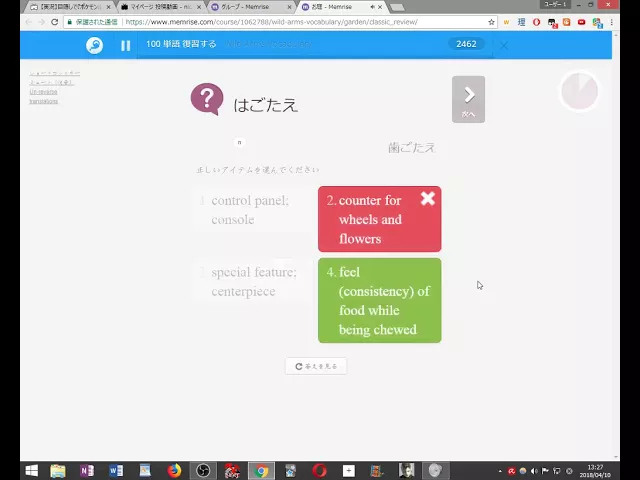Click the translations link
The height and width of the screenshot is (480, 640).
[x=43, y=101]
